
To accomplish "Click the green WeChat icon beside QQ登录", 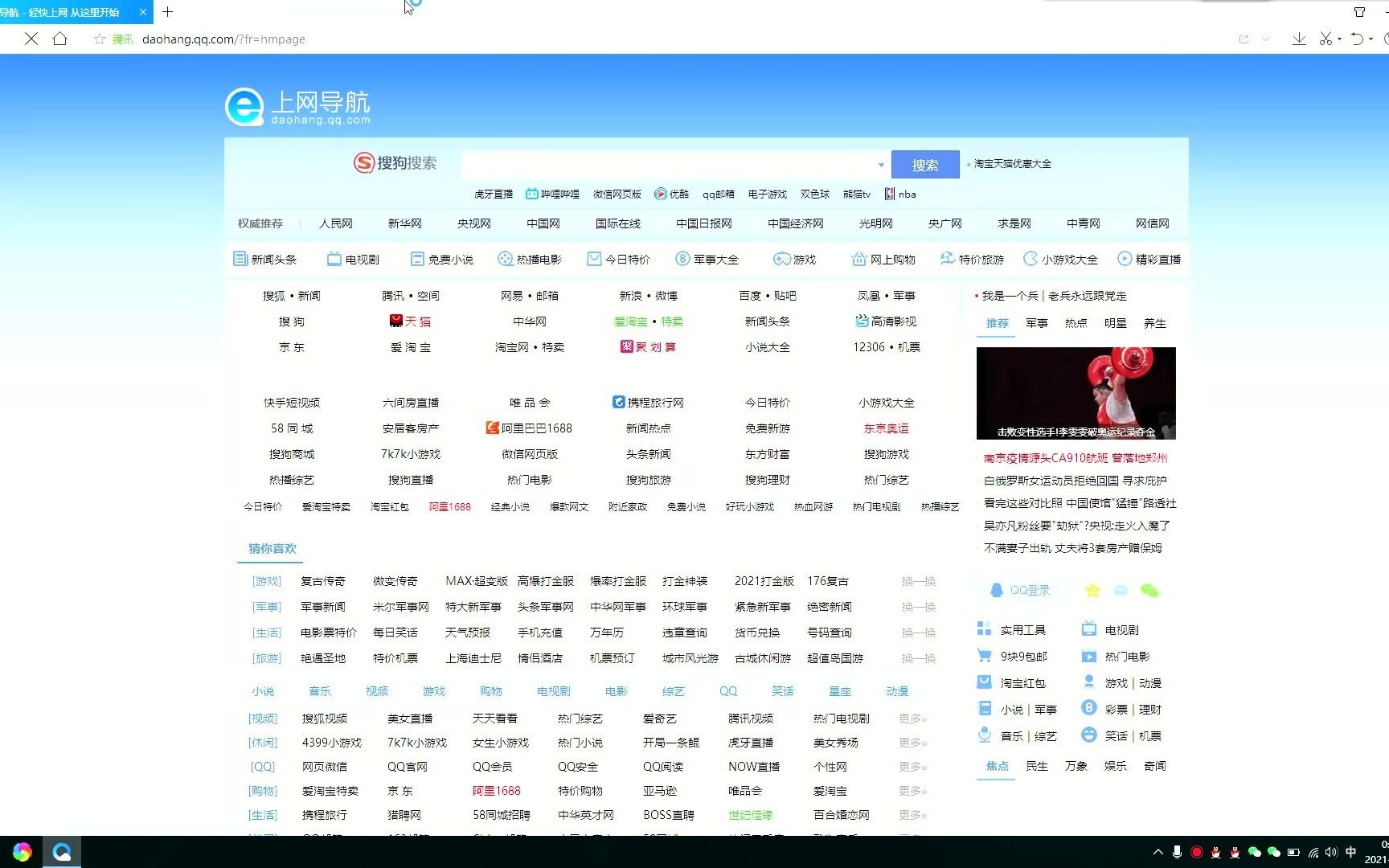I will 1149,591.
